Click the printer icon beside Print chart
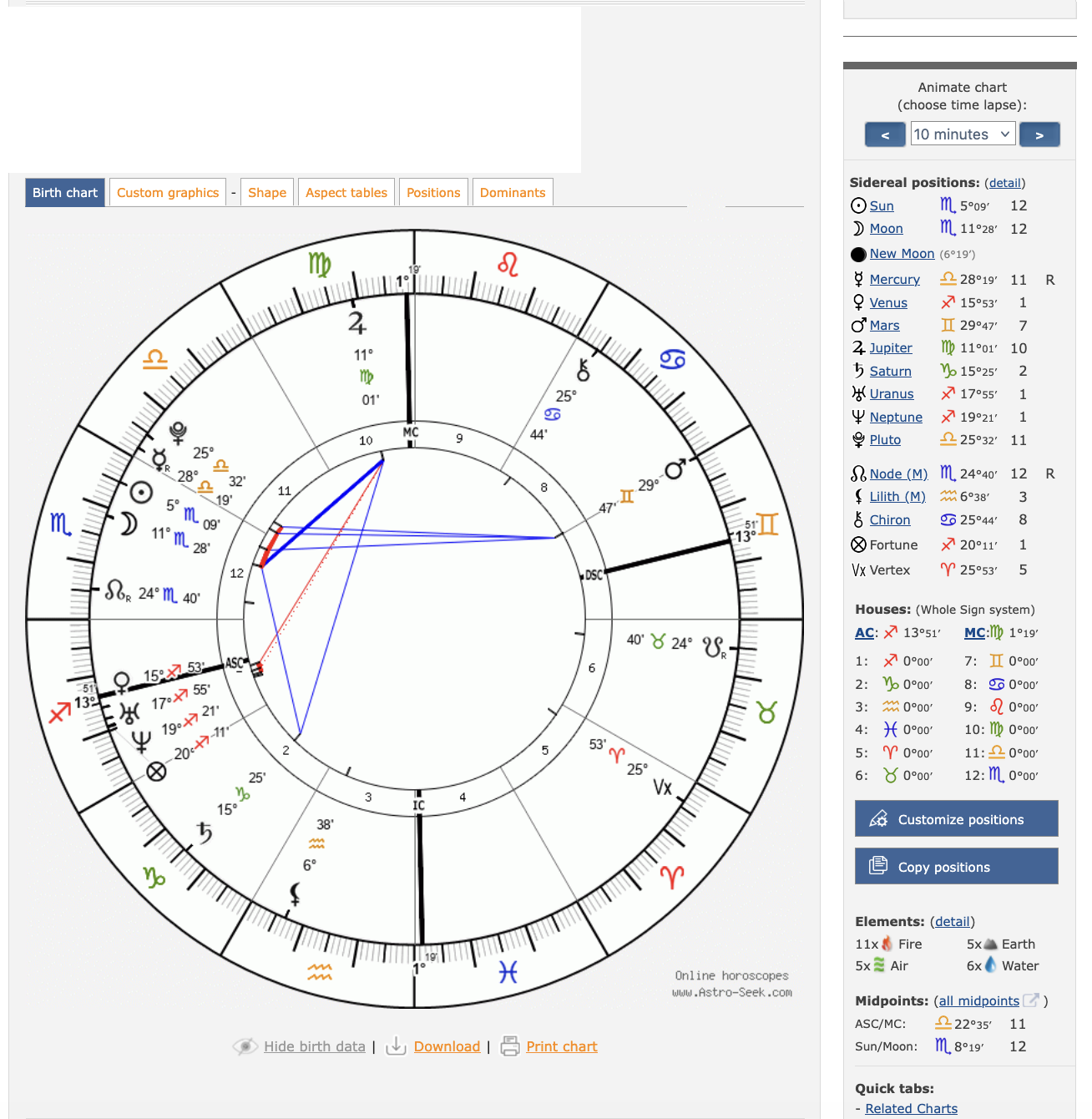The height and width of the screenshot is (1119, 1092). [509, 1046]
